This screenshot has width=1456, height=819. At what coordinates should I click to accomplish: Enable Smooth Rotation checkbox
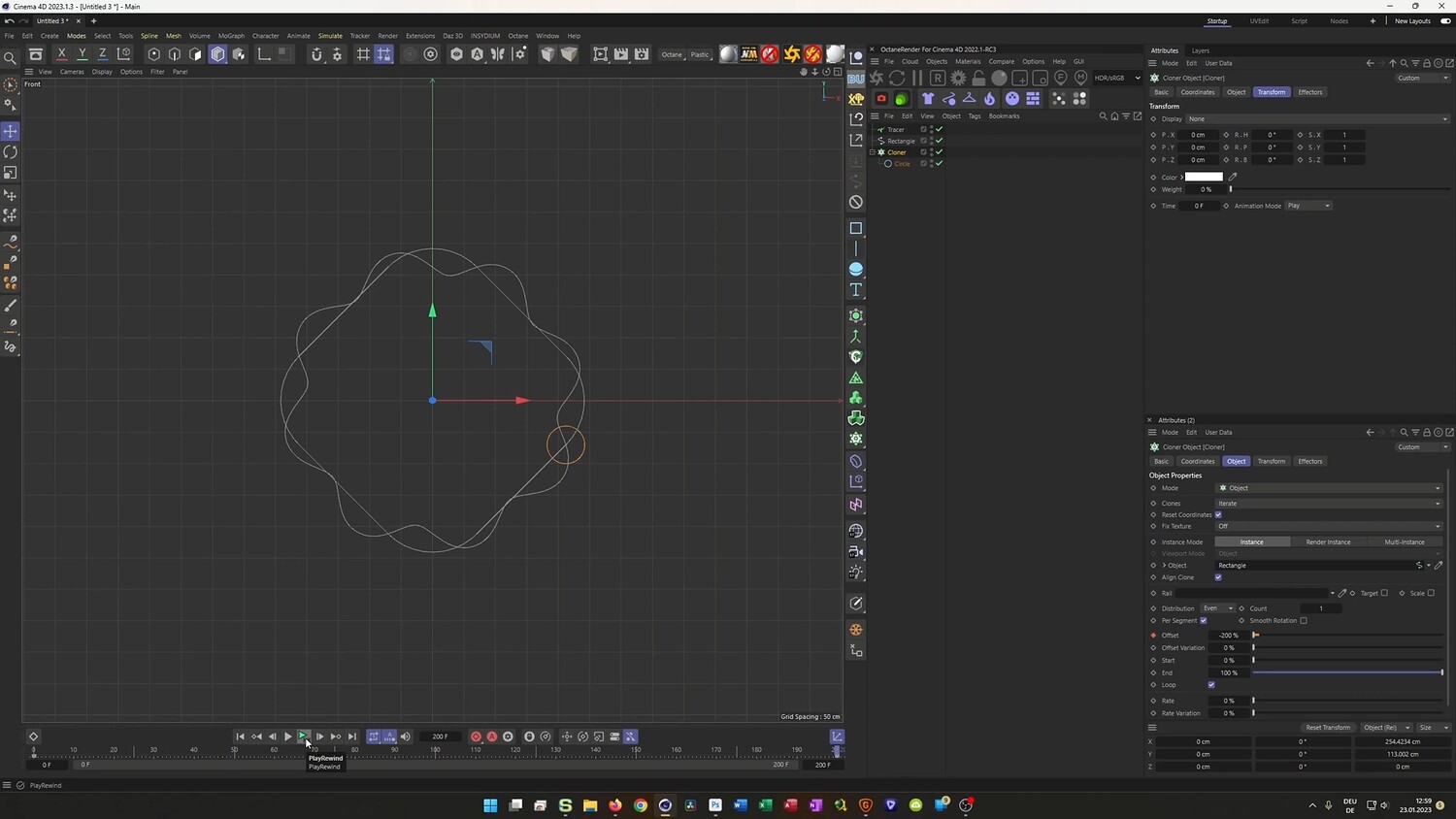(x=1304, y=620)
